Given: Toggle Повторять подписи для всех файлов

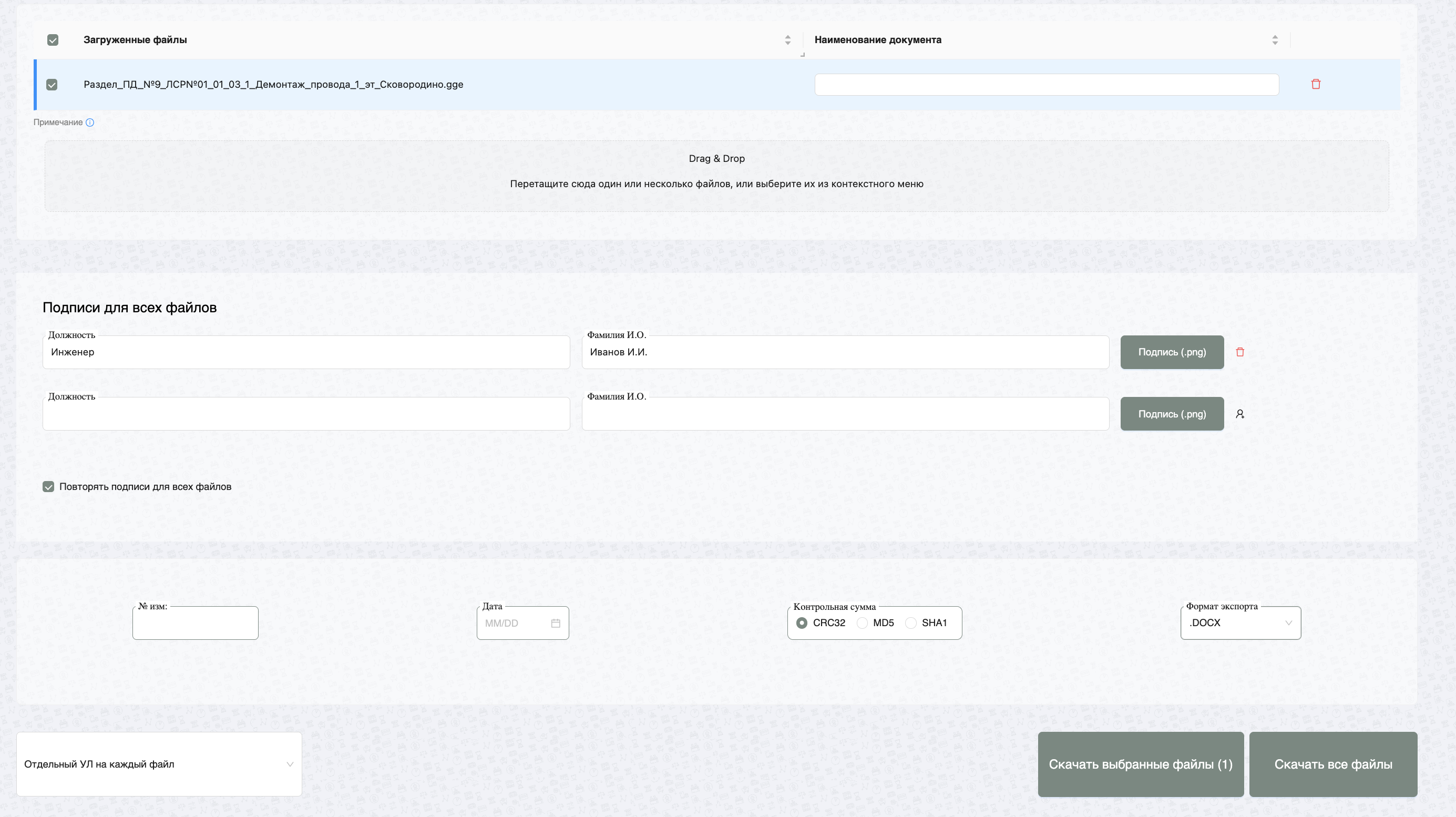Looking at the screenshot, I should click(48, 487).
